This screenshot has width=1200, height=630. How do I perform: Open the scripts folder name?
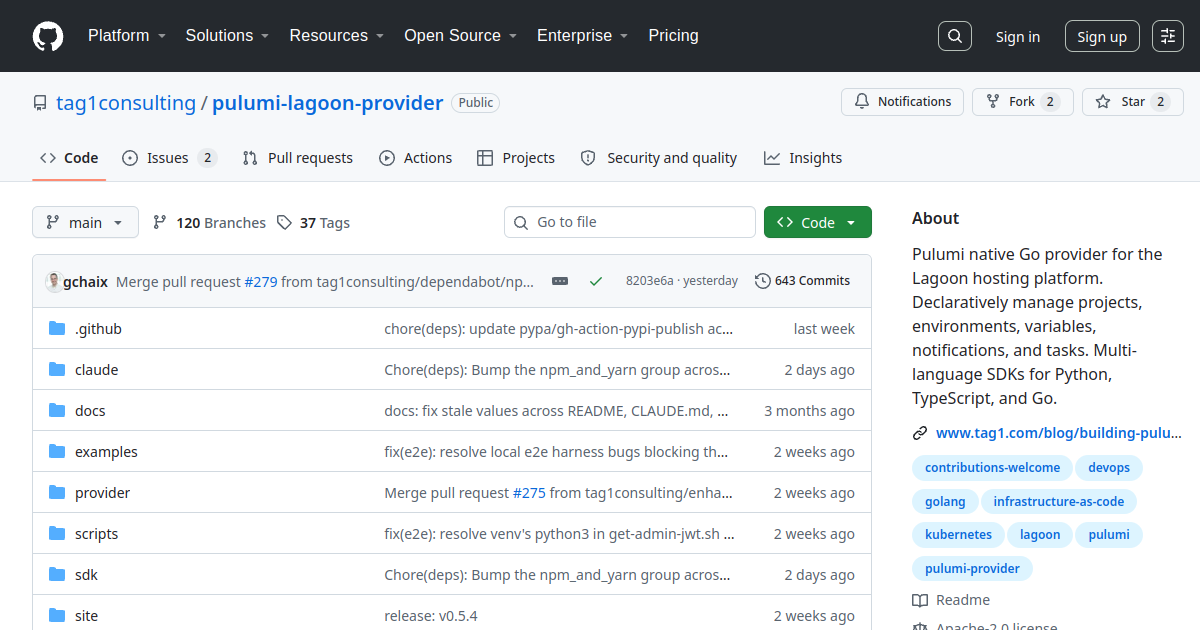click(96, 534)
